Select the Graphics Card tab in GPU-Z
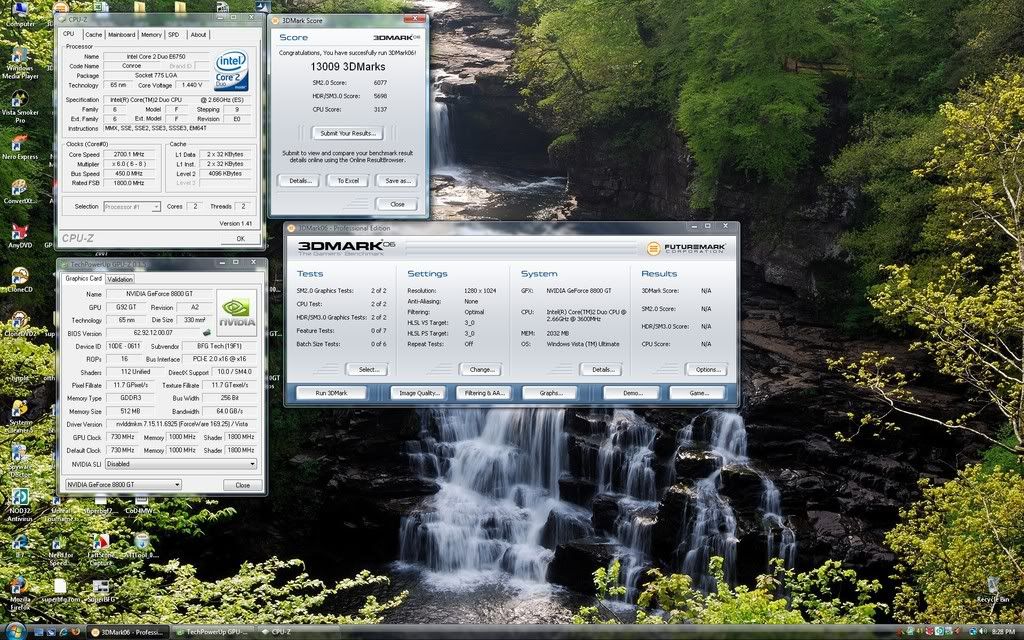This screenshot has height=640, width=1024. [84, 278]
